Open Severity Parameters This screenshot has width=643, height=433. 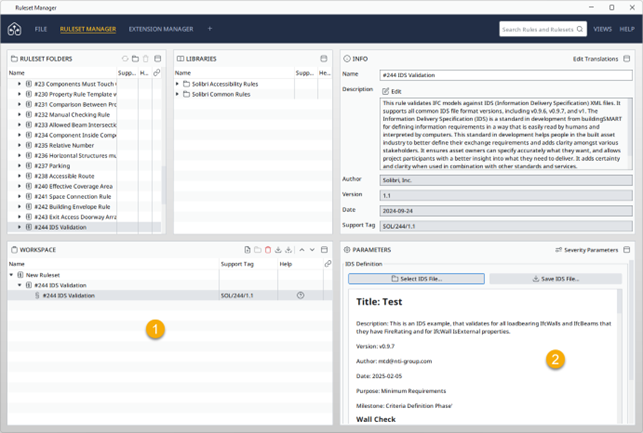point(586,250)
